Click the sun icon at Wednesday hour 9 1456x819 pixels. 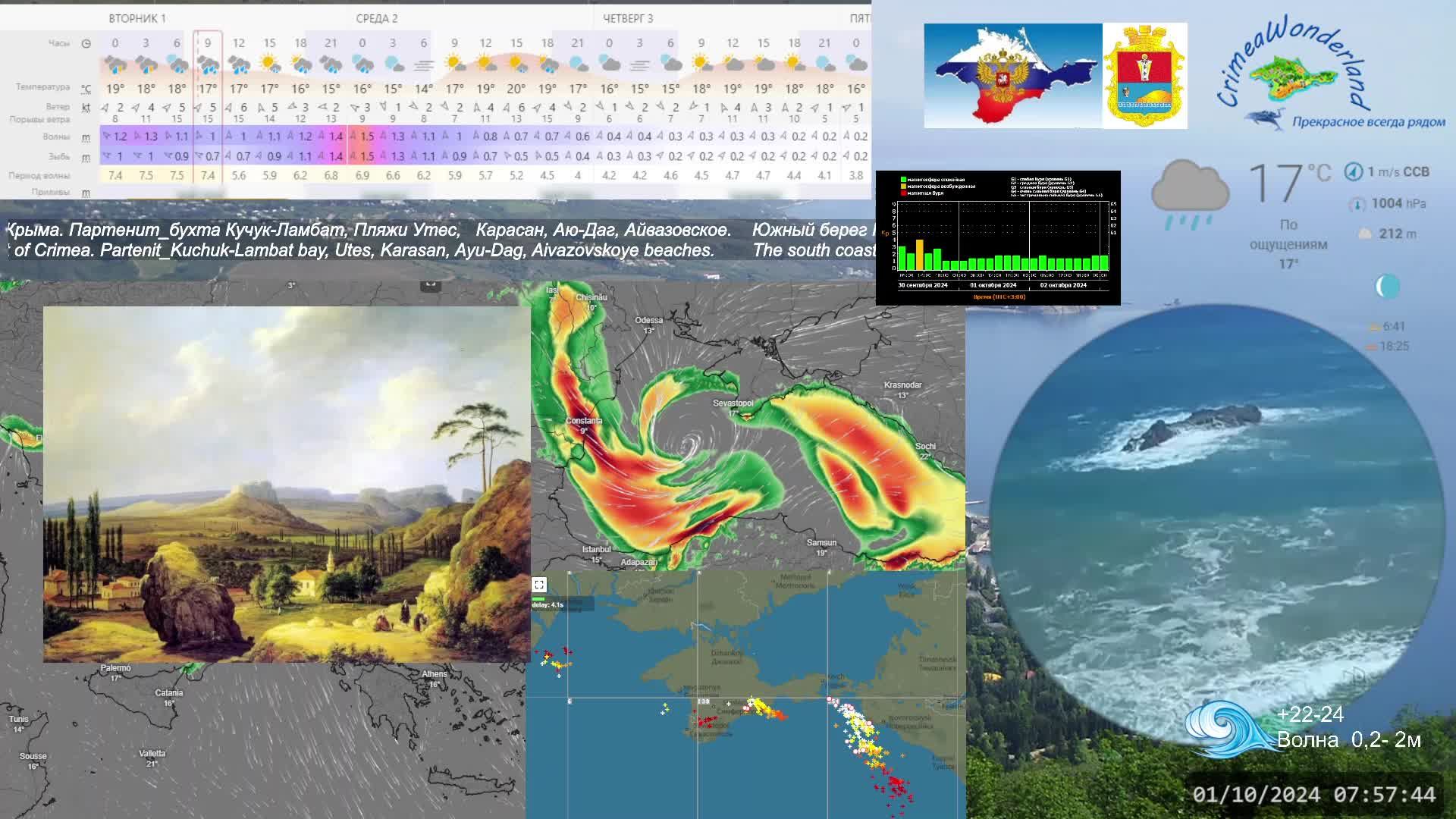pyautogui.click(x=454, y=63)
